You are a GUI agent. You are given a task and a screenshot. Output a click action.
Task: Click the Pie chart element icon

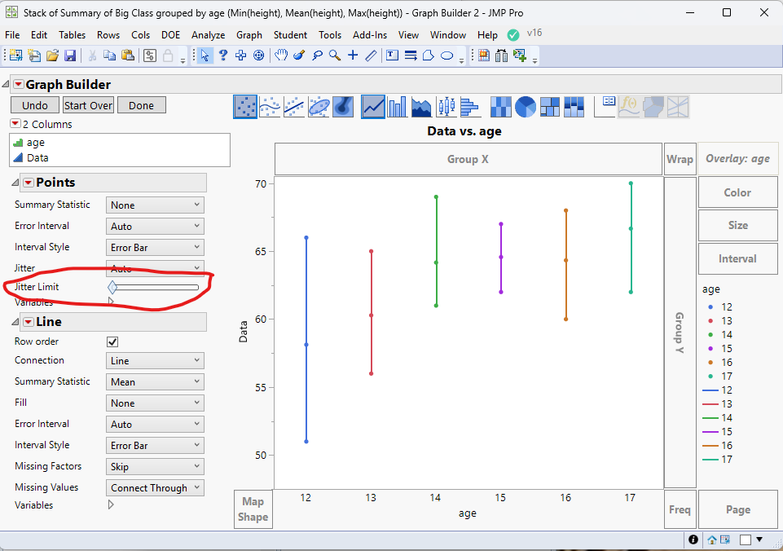tap(526, 106)
